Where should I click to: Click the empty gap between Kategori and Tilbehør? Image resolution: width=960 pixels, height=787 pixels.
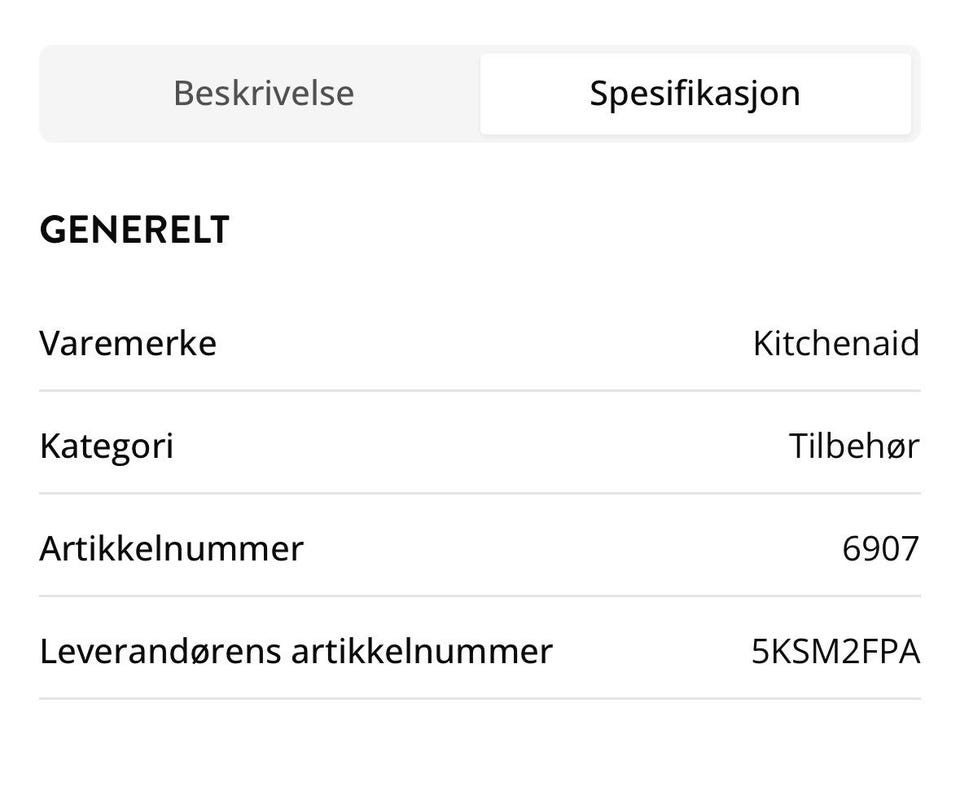(x=480, y=445)
